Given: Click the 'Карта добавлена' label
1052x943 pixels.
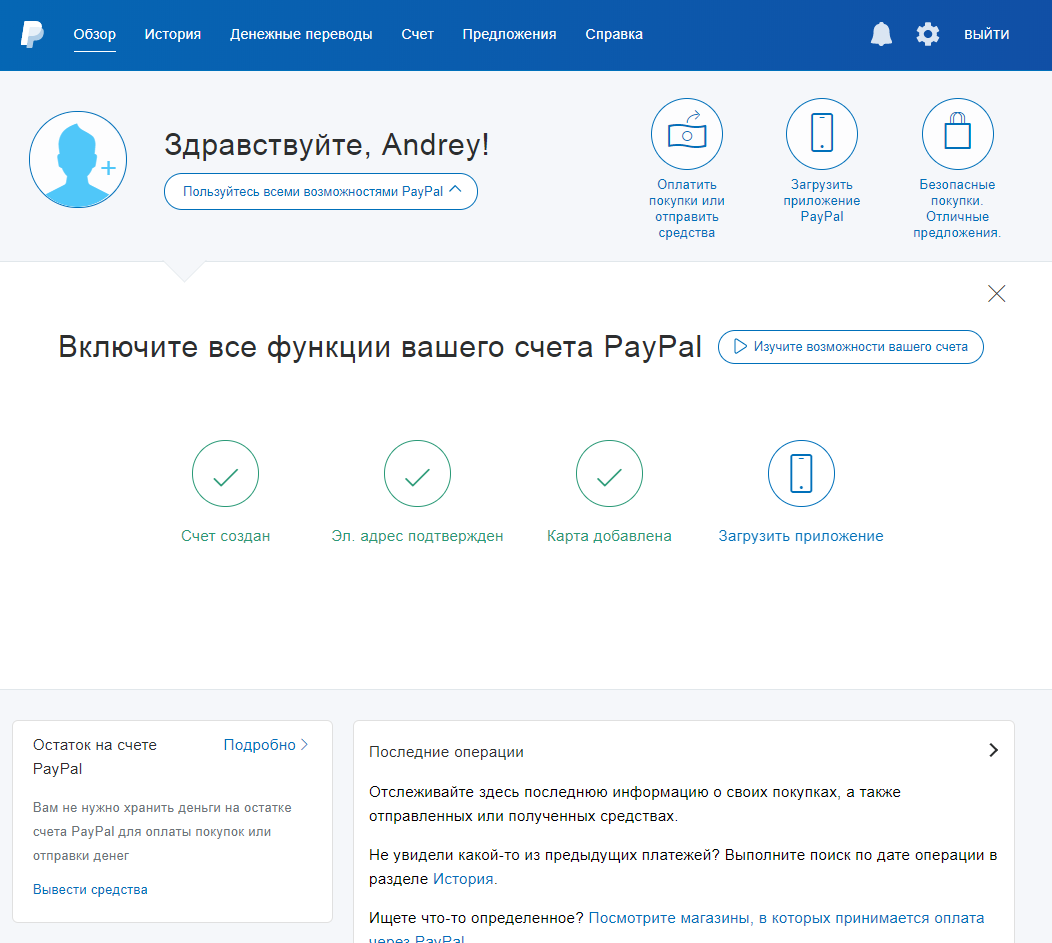Looking at the screenshot, I should coord(609,536).
